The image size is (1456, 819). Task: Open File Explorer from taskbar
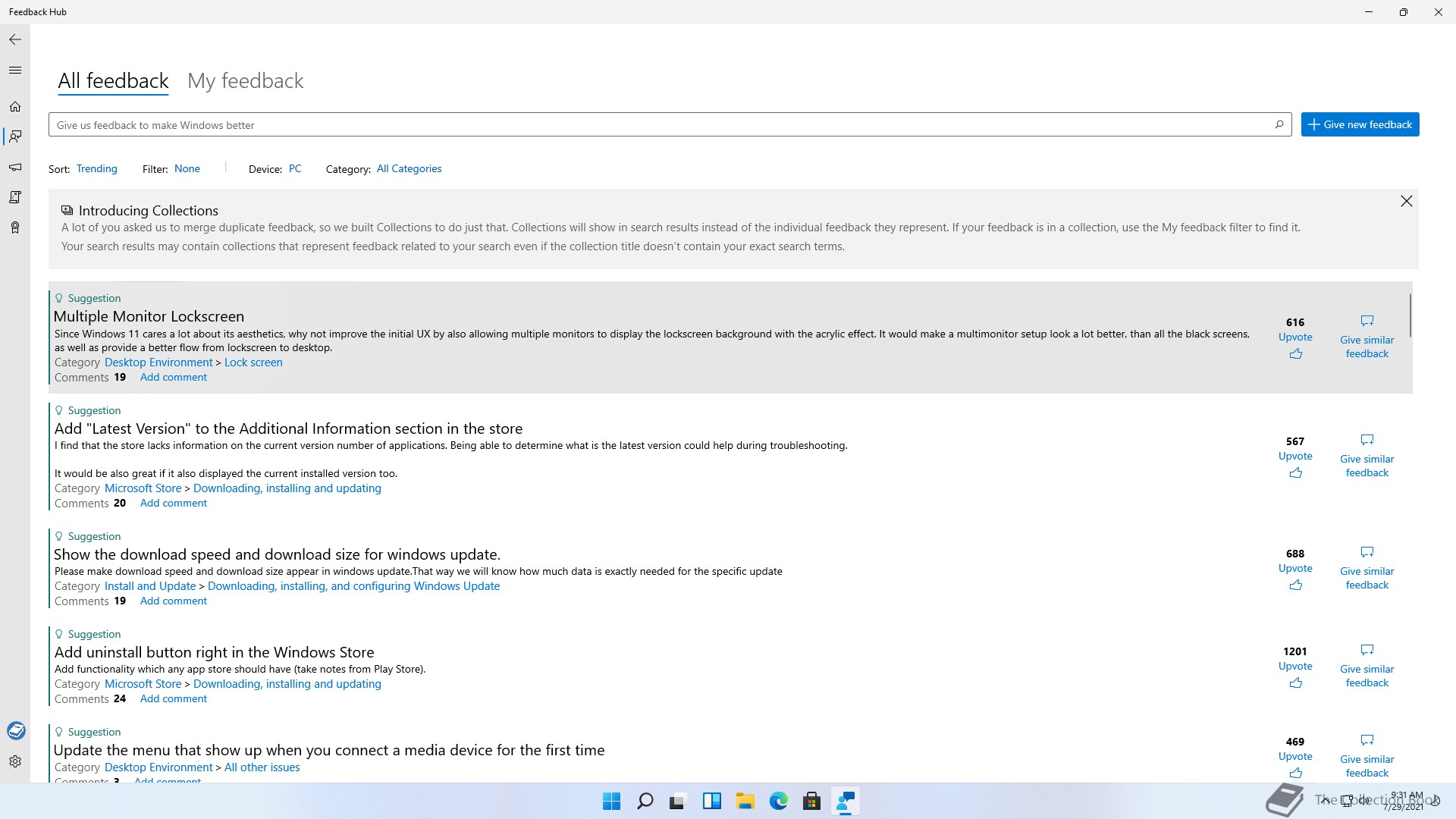pyautogui.click(x=745, y=801)
